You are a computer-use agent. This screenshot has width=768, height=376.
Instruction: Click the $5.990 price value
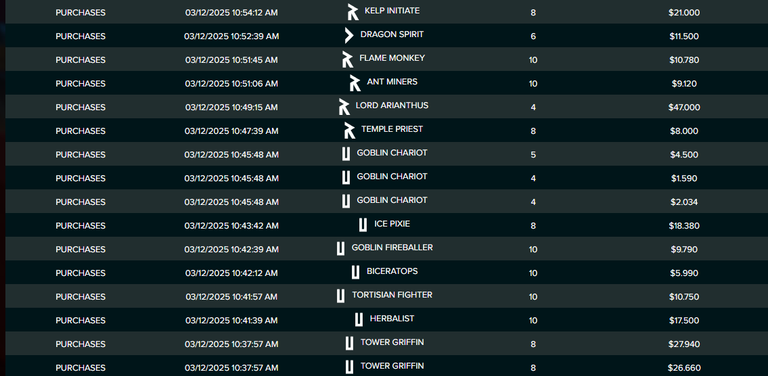(x=684, y=273)
